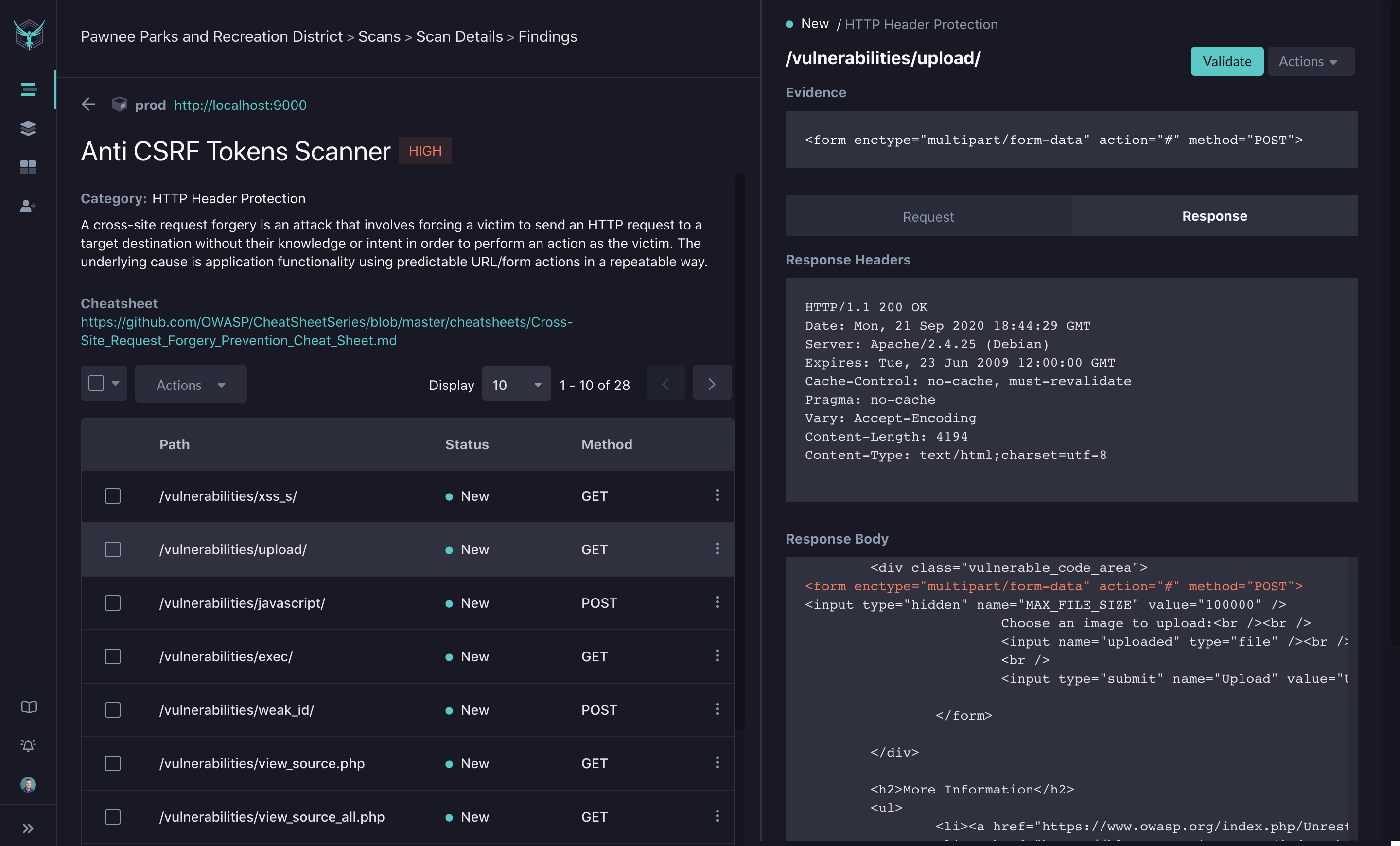Image resolution: width=1400 pixels, height=846 pixels.
Task: Toggle the select-all checkbox at top
Action: coord(96,384)
